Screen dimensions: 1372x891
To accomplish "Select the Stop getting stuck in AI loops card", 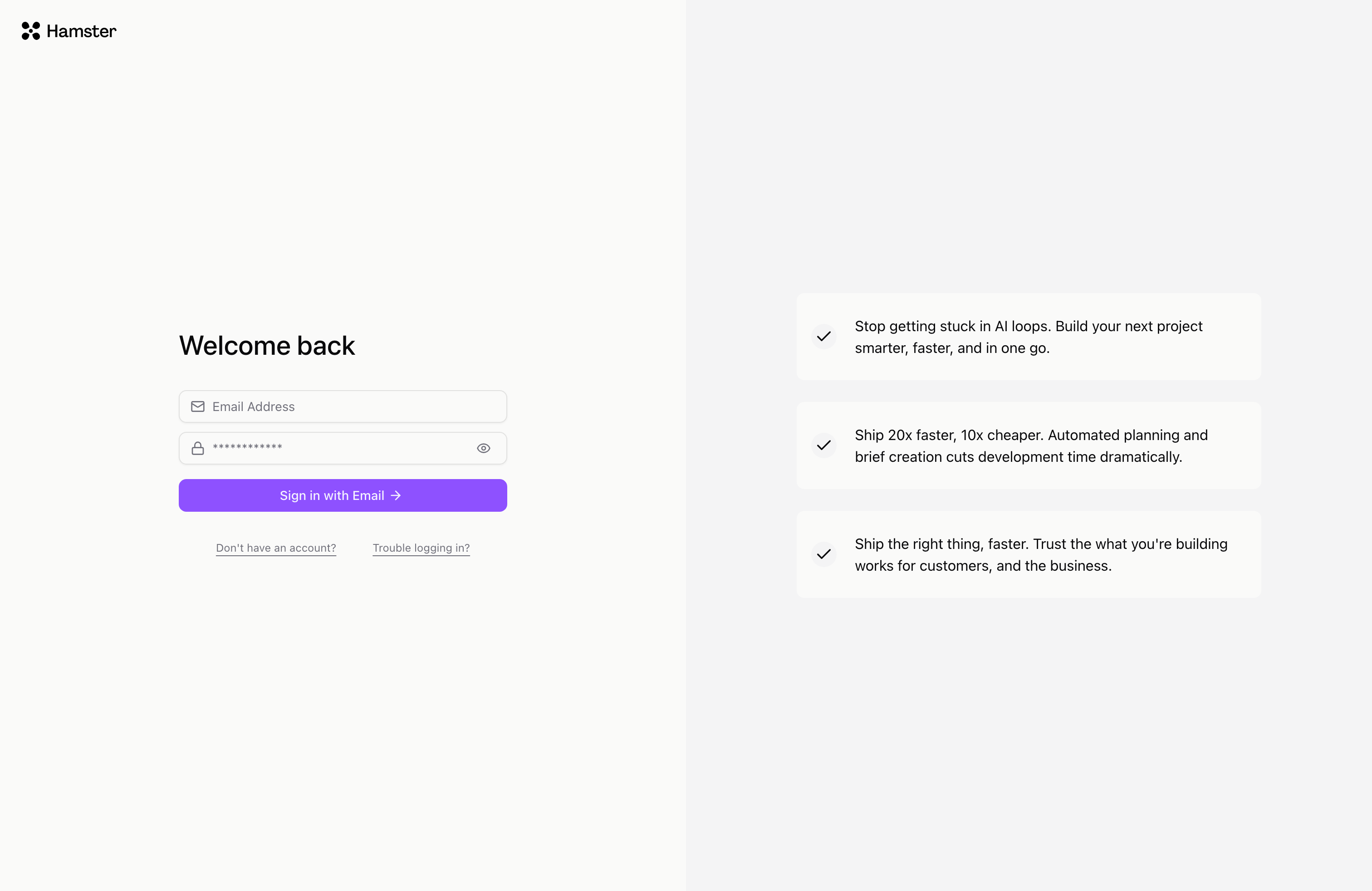I will pos(1029,337).
